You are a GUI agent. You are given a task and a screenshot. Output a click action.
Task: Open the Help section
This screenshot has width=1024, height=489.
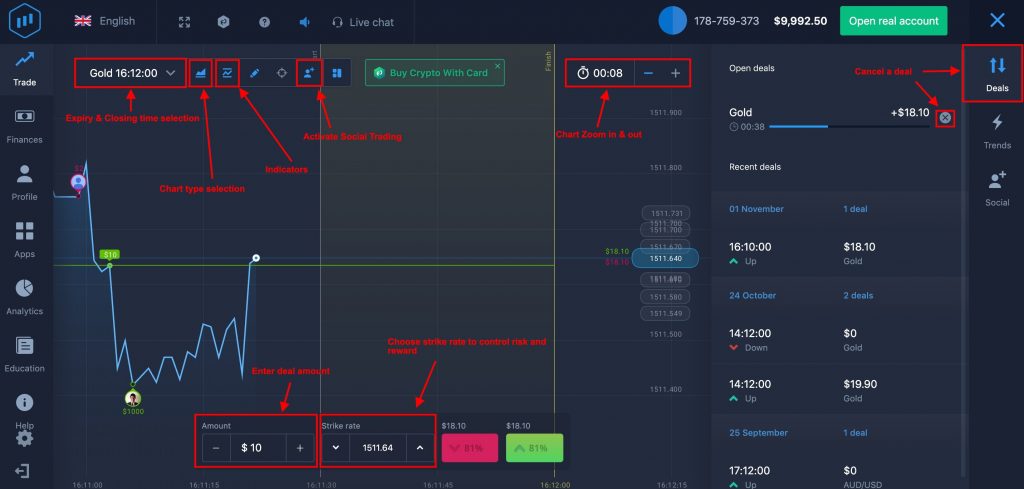24,411
